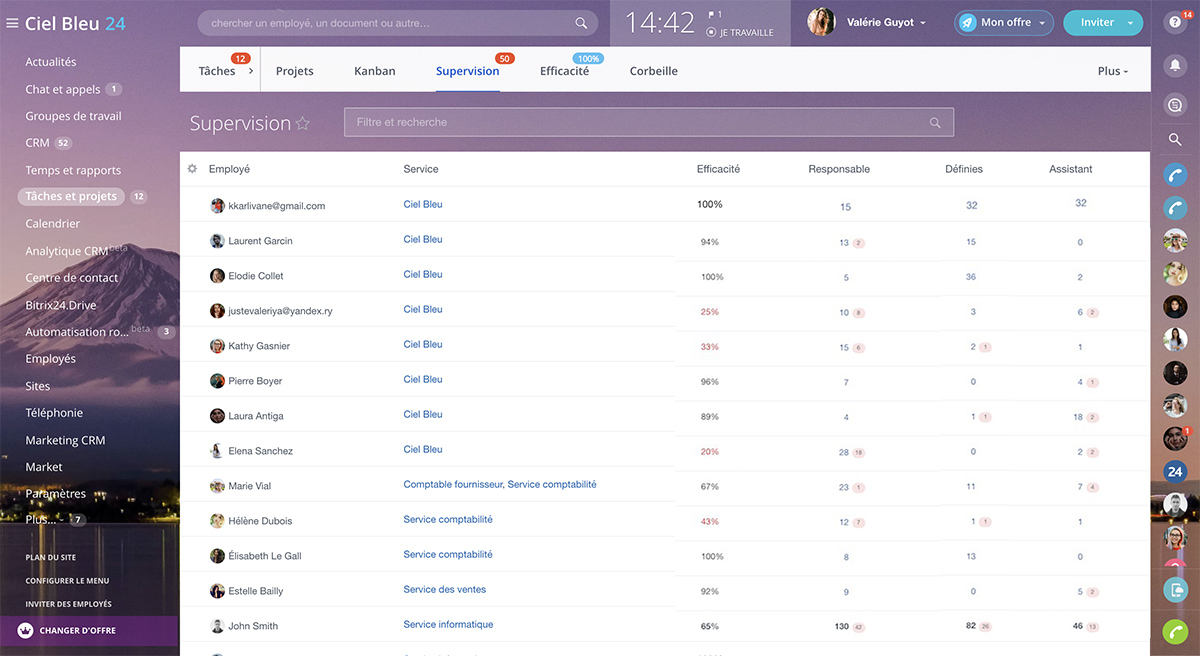Click the green phone icon at bottom right
Viewport: 1200px width, 656px height.
(x=1175, y=631)
